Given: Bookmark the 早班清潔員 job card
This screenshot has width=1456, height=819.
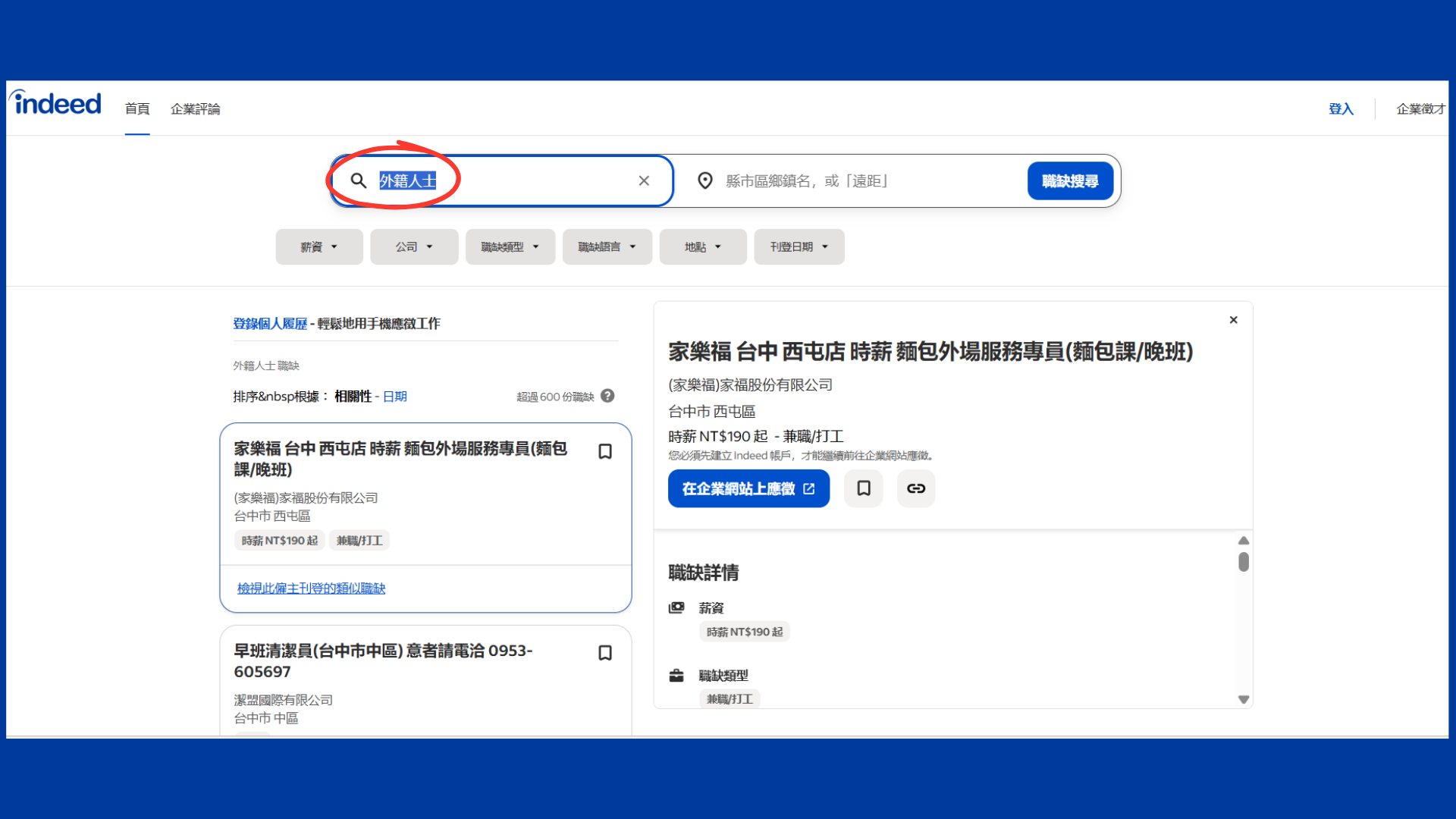Looking at the screenshot, I should [x=605, y=653].
